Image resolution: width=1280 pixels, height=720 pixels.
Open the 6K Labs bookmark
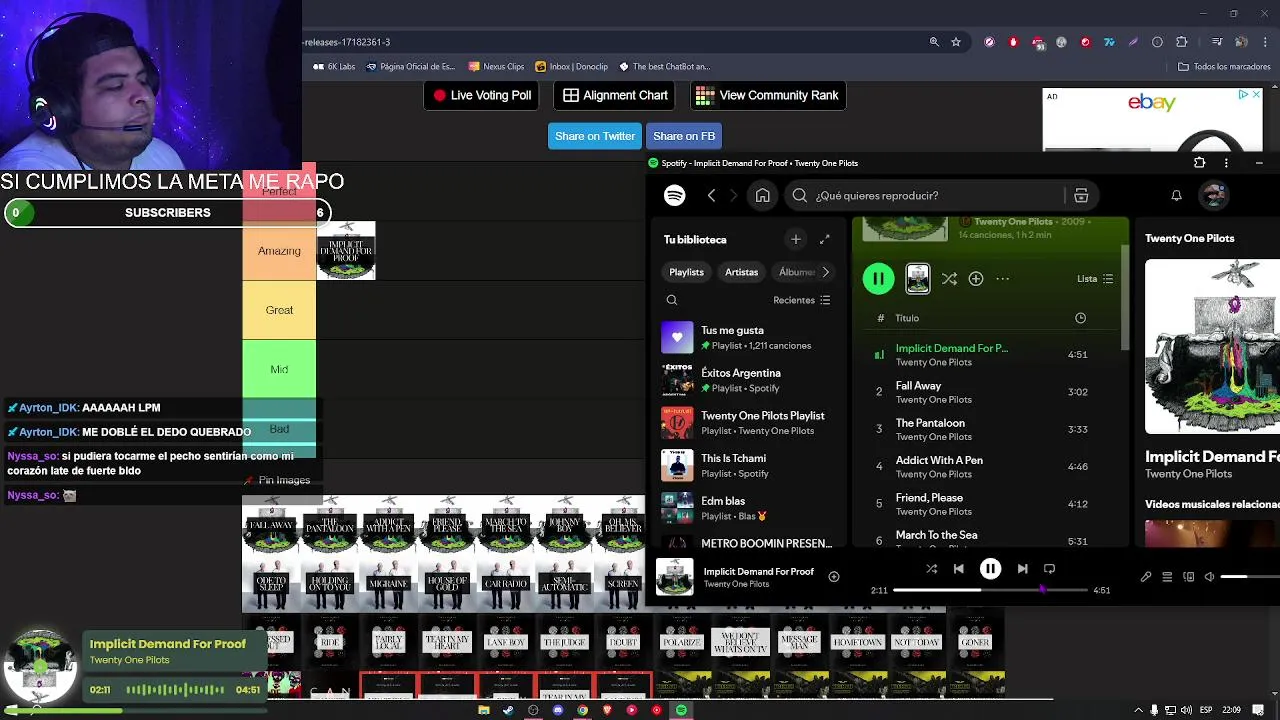(x=334, y=67)
